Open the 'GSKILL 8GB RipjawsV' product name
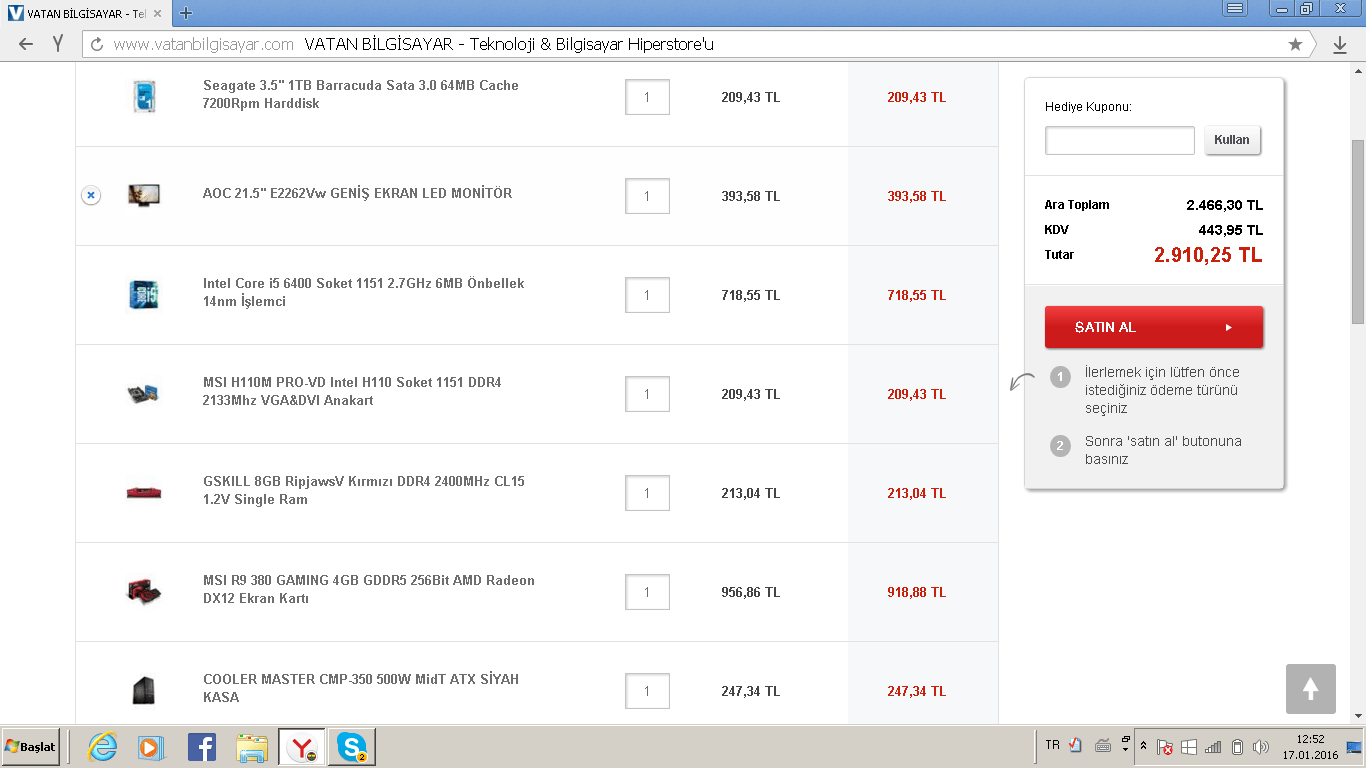The height and width of the screenshot is (768, 1366). tap(364, 490)
